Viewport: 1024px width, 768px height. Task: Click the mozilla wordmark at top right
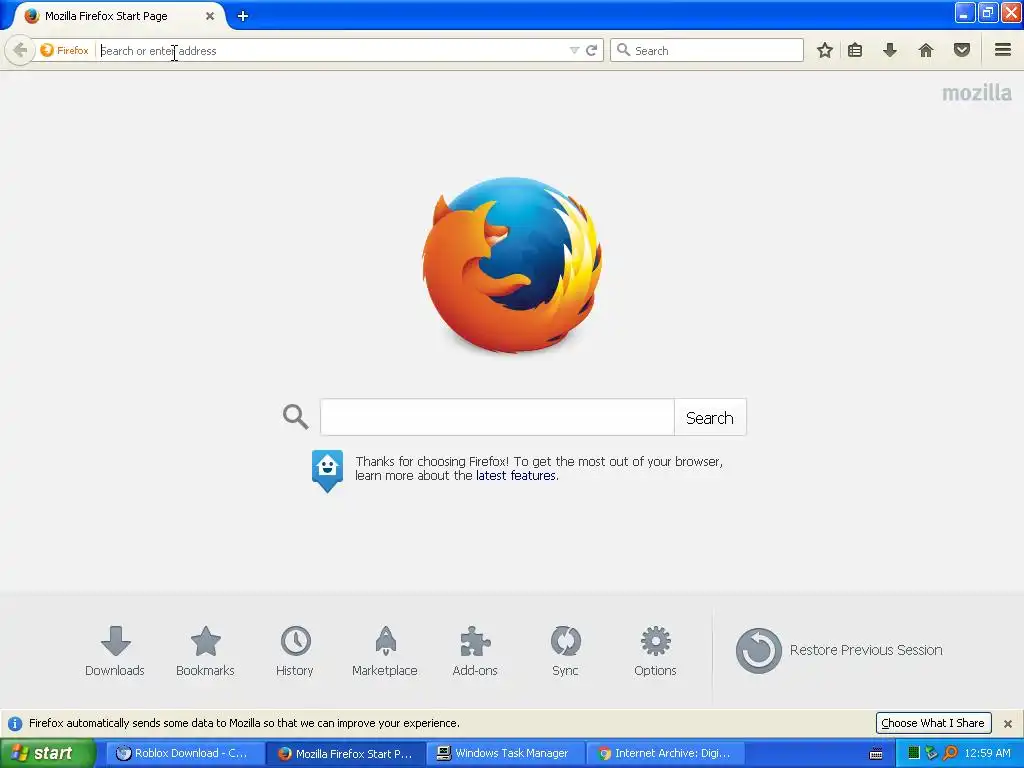click(977, 93)
